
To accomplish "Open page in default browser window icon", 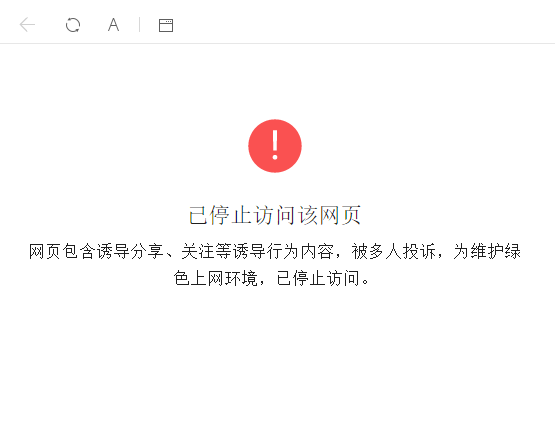I will [x=166, y=25].
